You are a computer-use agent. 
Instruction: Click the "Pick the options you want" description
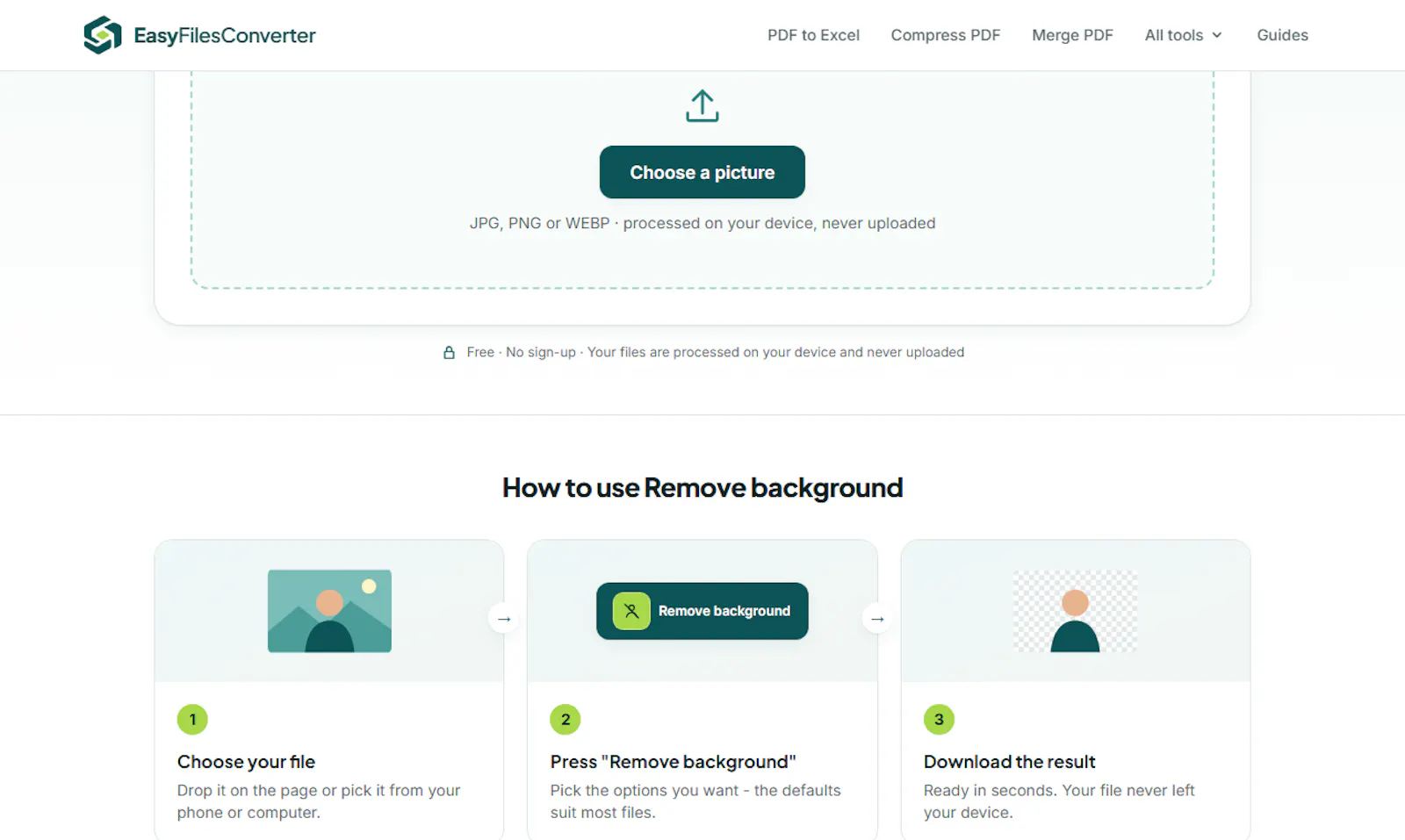click(695, 801)
